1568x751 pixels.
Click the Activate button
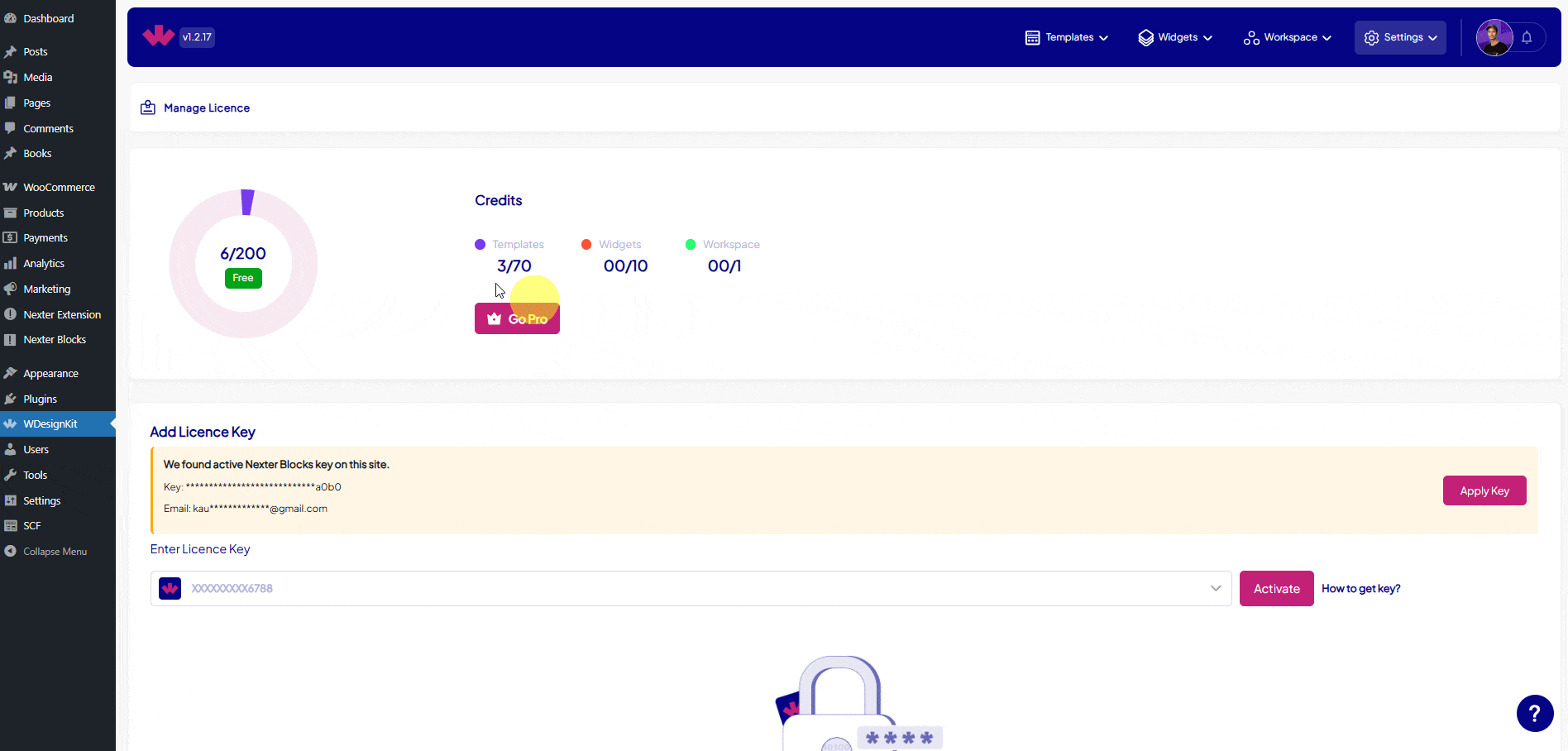click(x=1276, y=588)
